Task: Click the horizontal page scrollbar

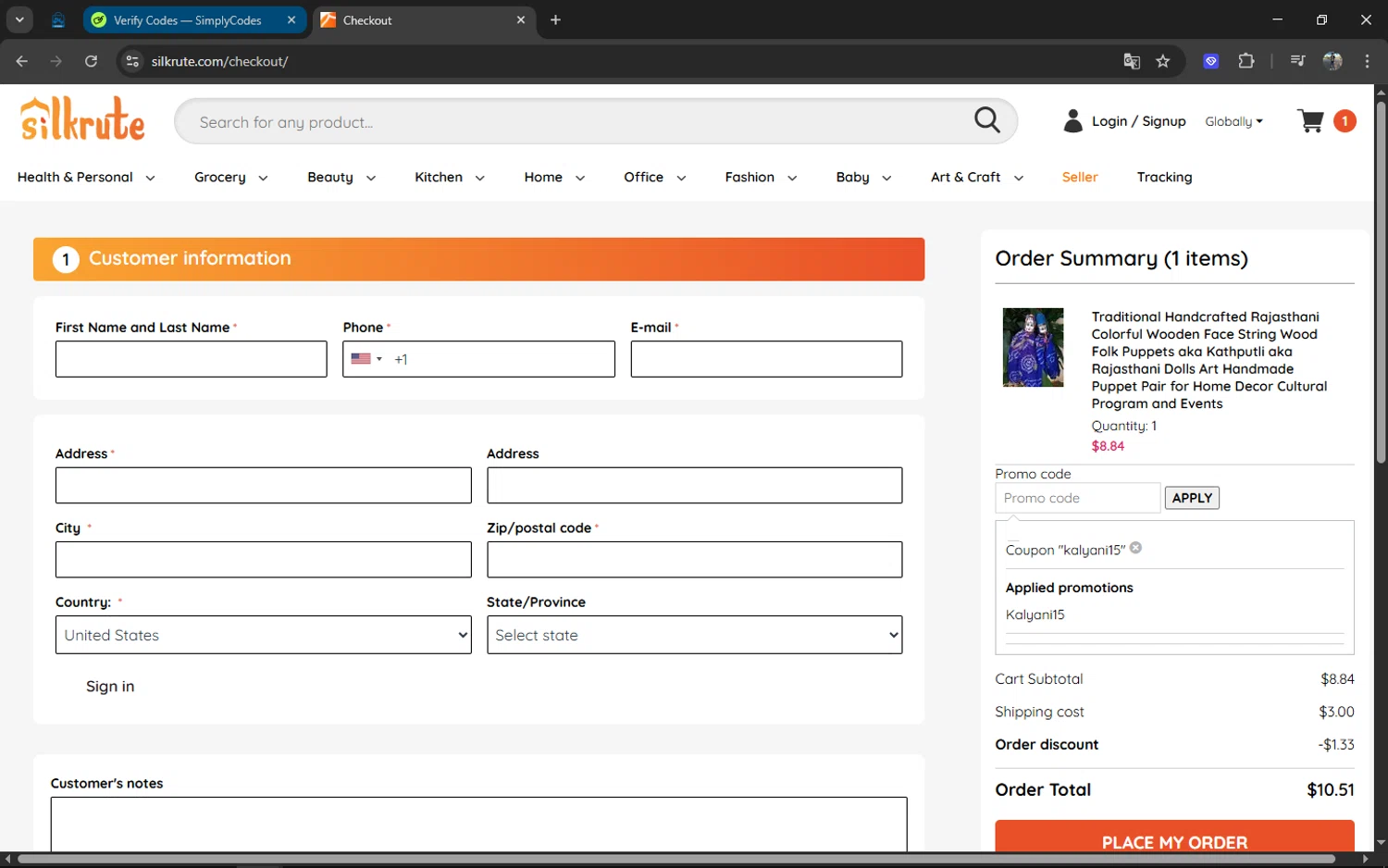Action: click(x=675, y=859)
